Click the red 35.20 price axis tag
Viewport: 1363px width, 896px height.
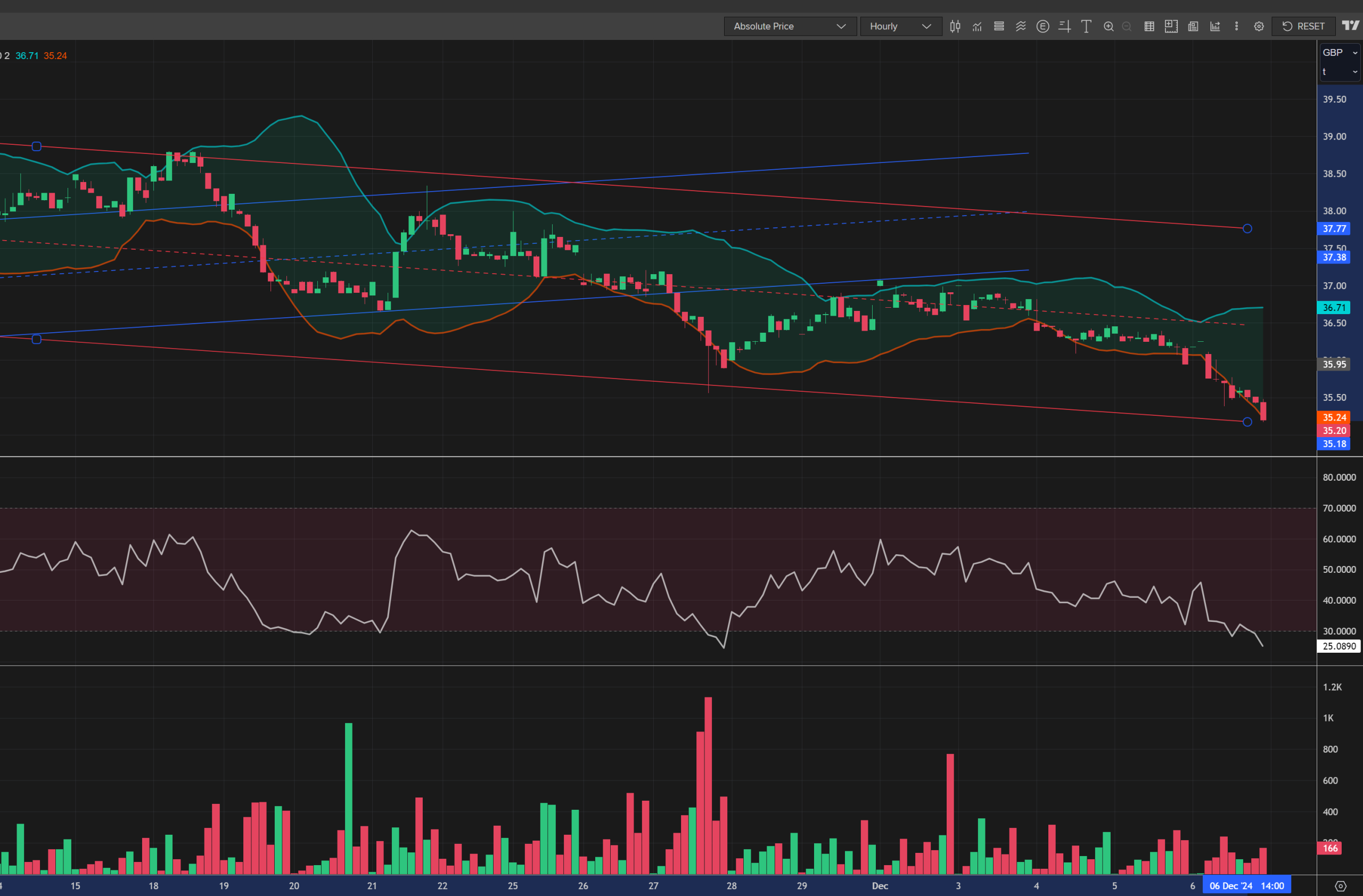[1334, 431]
